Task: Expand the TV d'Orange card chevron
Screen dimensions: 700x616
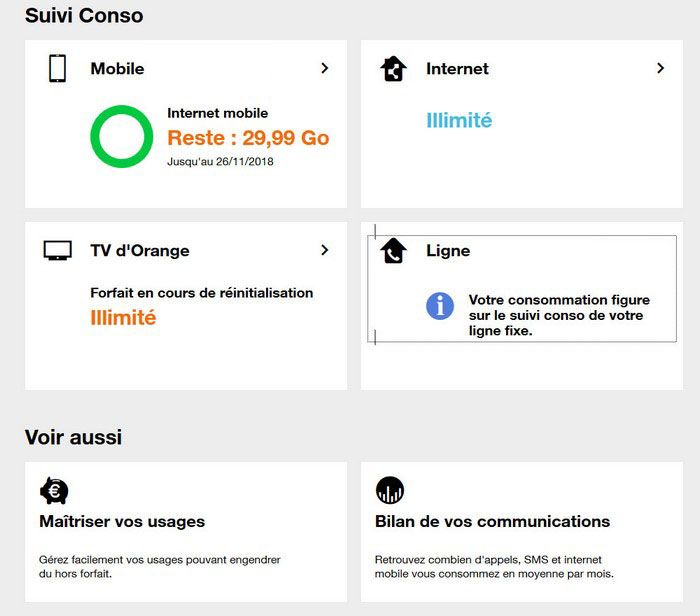Action: tap(324, 250)
